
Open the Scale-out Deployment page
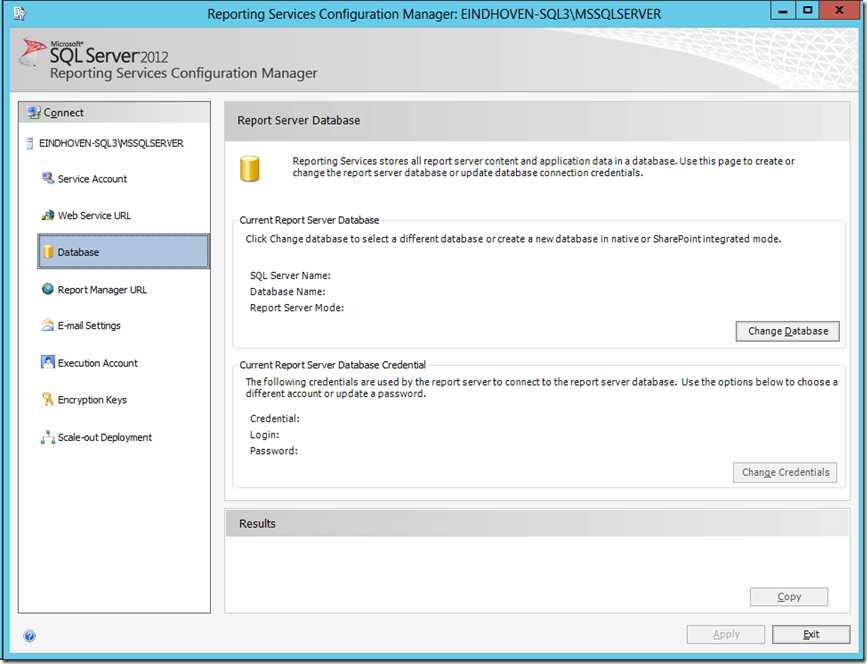[x=105, y=437]
